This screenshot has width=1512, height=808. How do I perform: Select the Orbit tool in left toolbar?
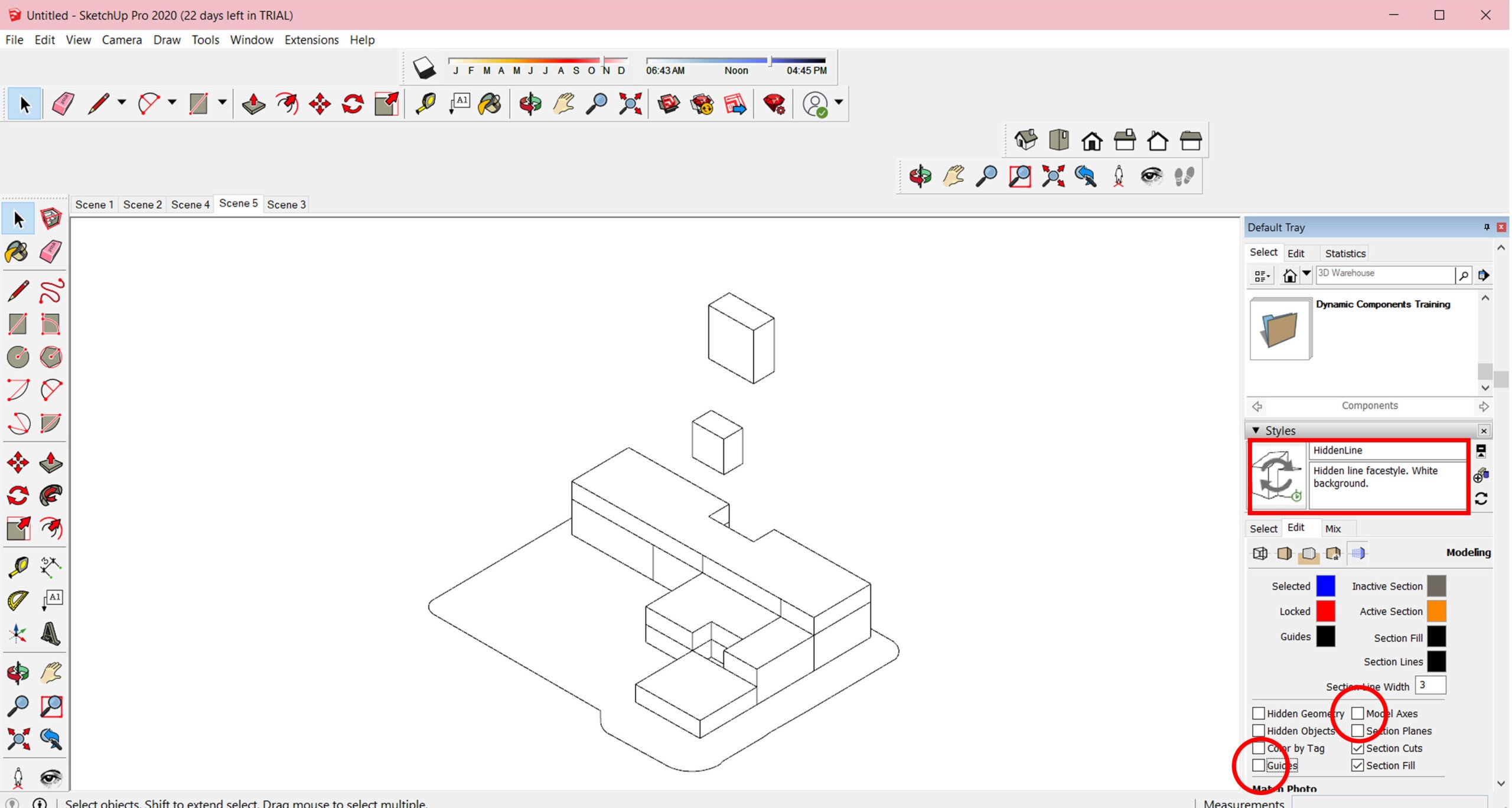point(18,672)
